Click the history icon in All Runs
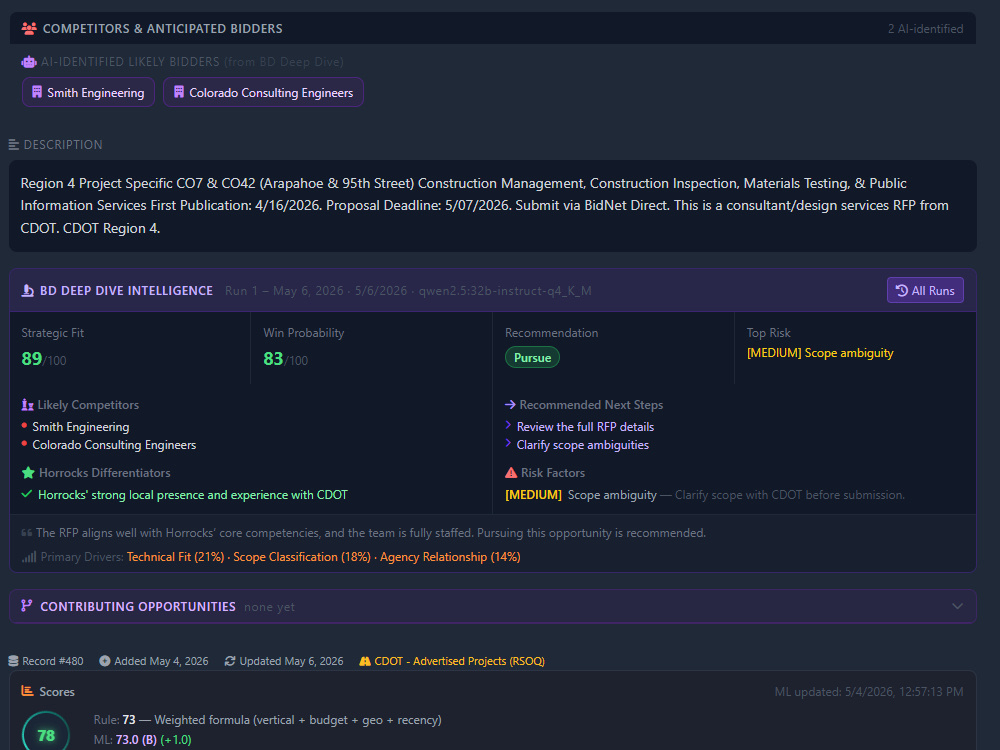1000x750 pixels. tap(902, 291)
